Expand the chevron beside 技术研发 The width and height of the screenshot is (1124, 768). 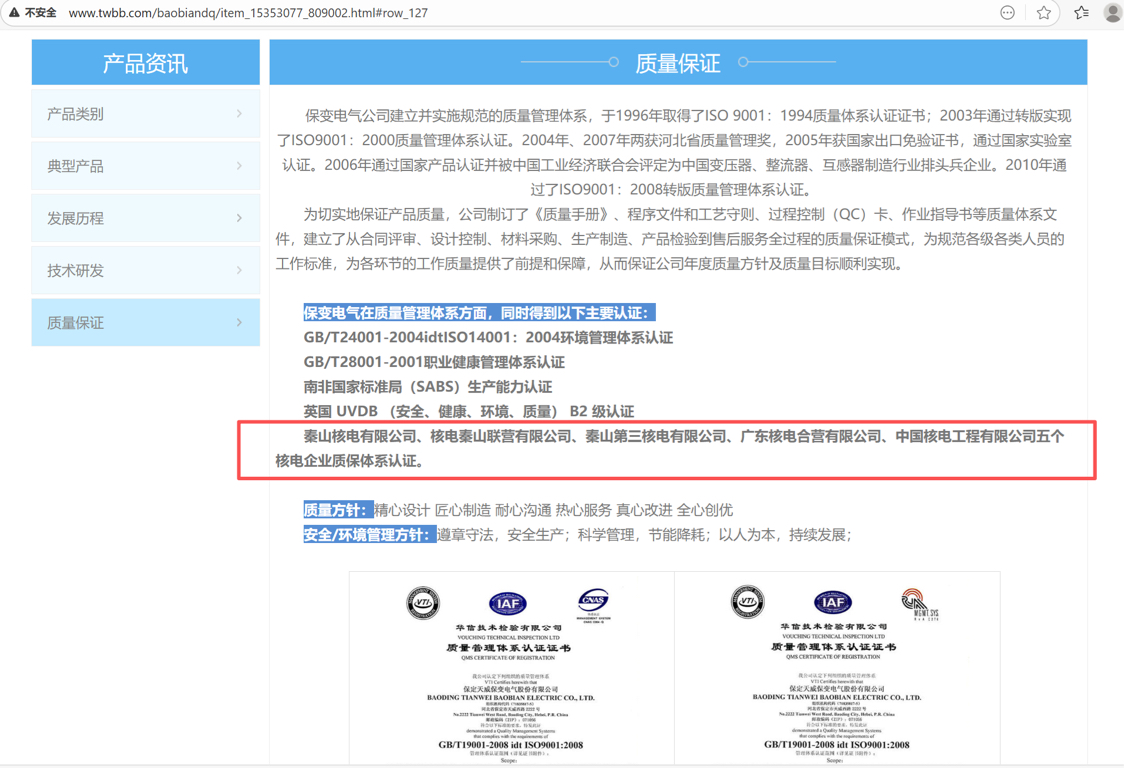[x=239, y=270]
